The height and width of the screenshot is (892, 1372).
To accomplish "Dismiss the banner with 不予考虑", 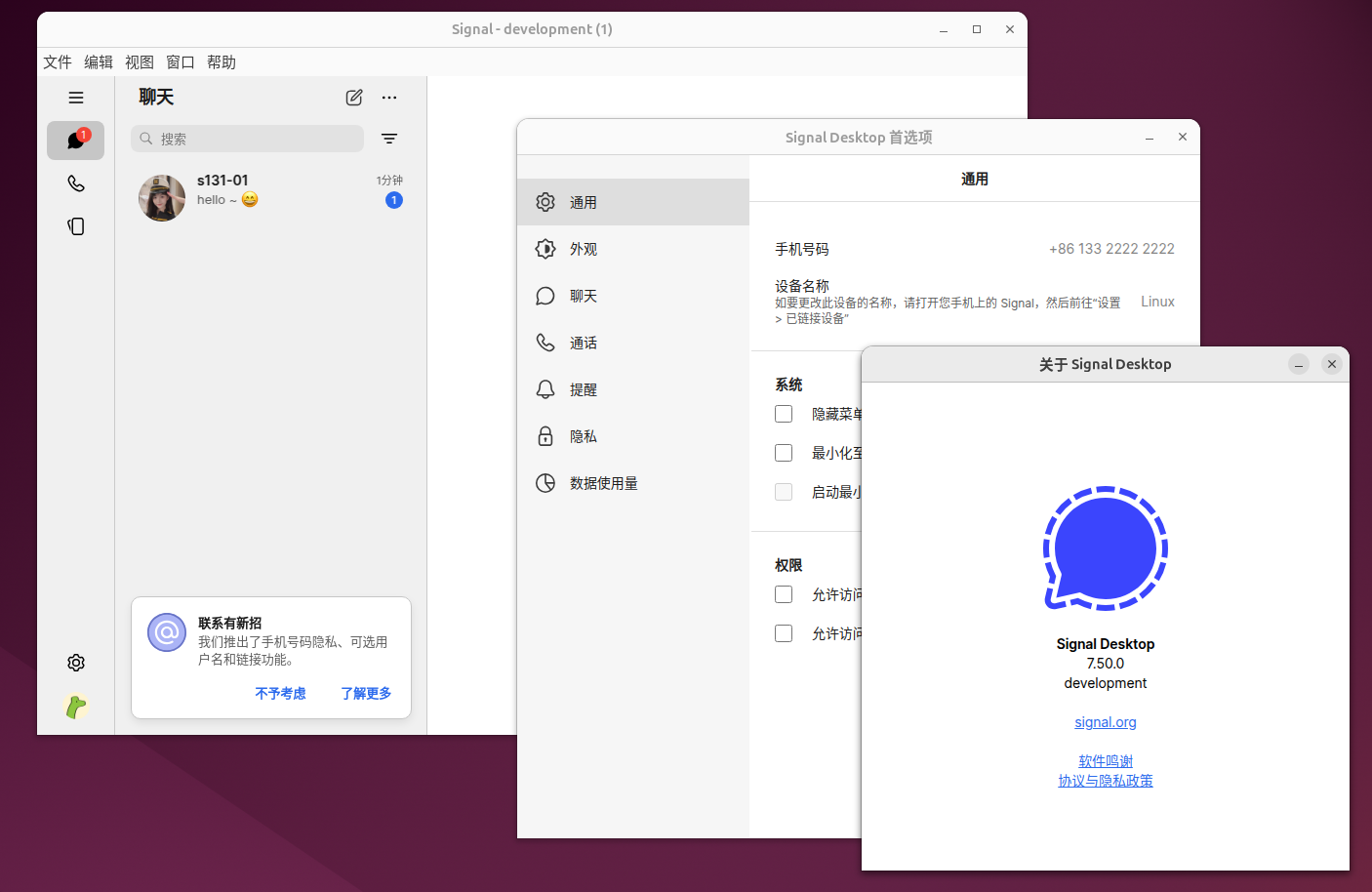I will coord(280,693).
